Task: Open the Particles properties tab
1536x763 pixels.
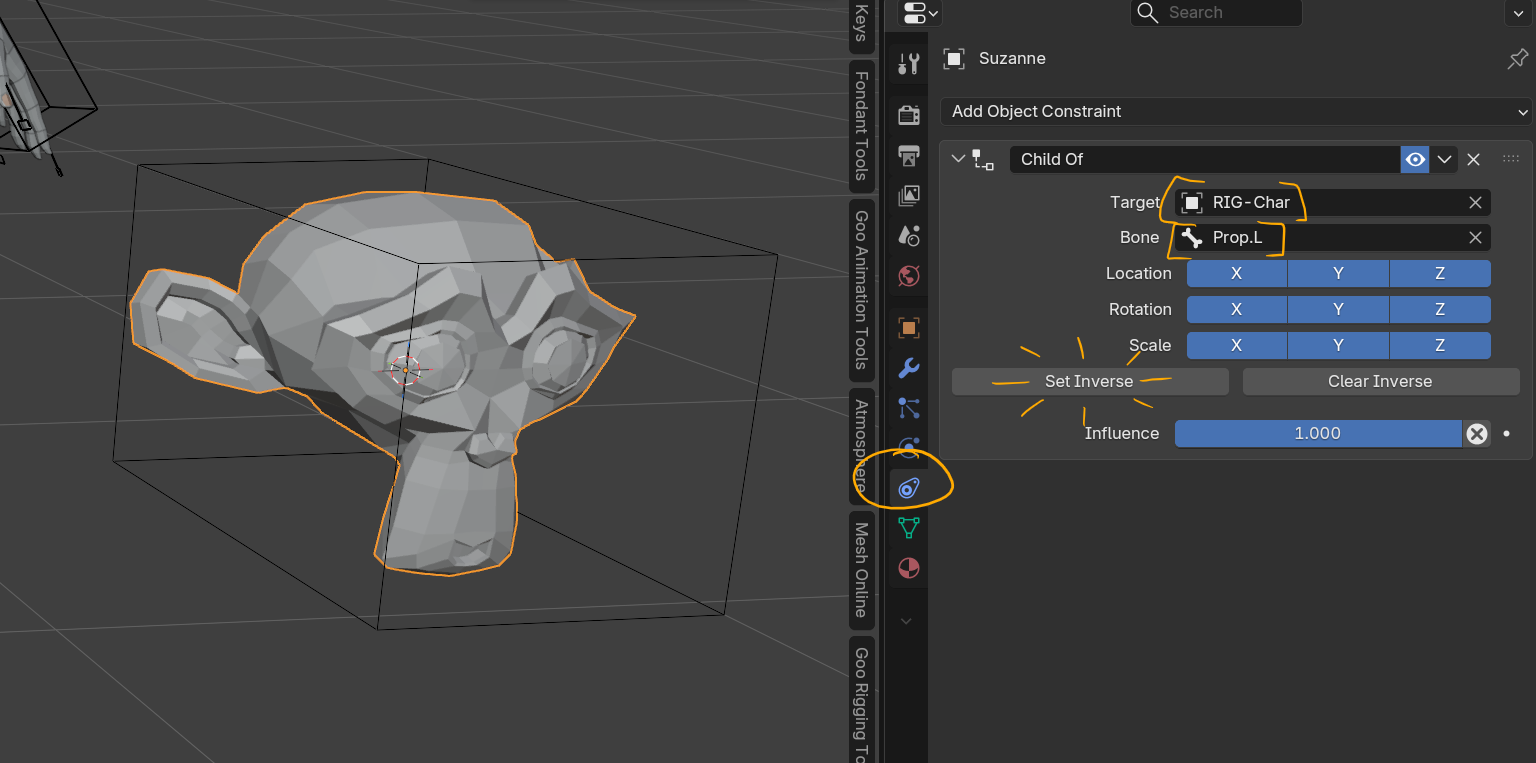Action: tap(908, 407)
